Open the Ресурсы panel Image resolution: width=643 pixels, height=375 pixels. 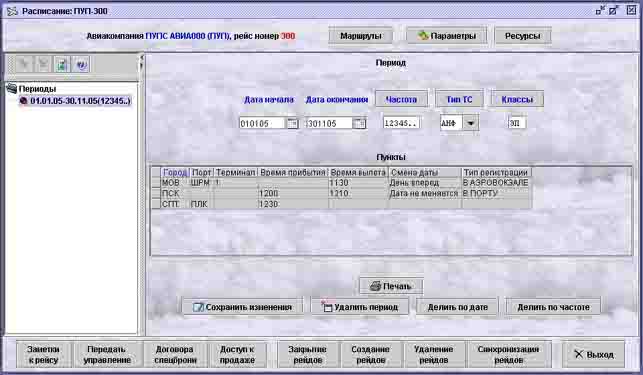click(x=522, y=36)
